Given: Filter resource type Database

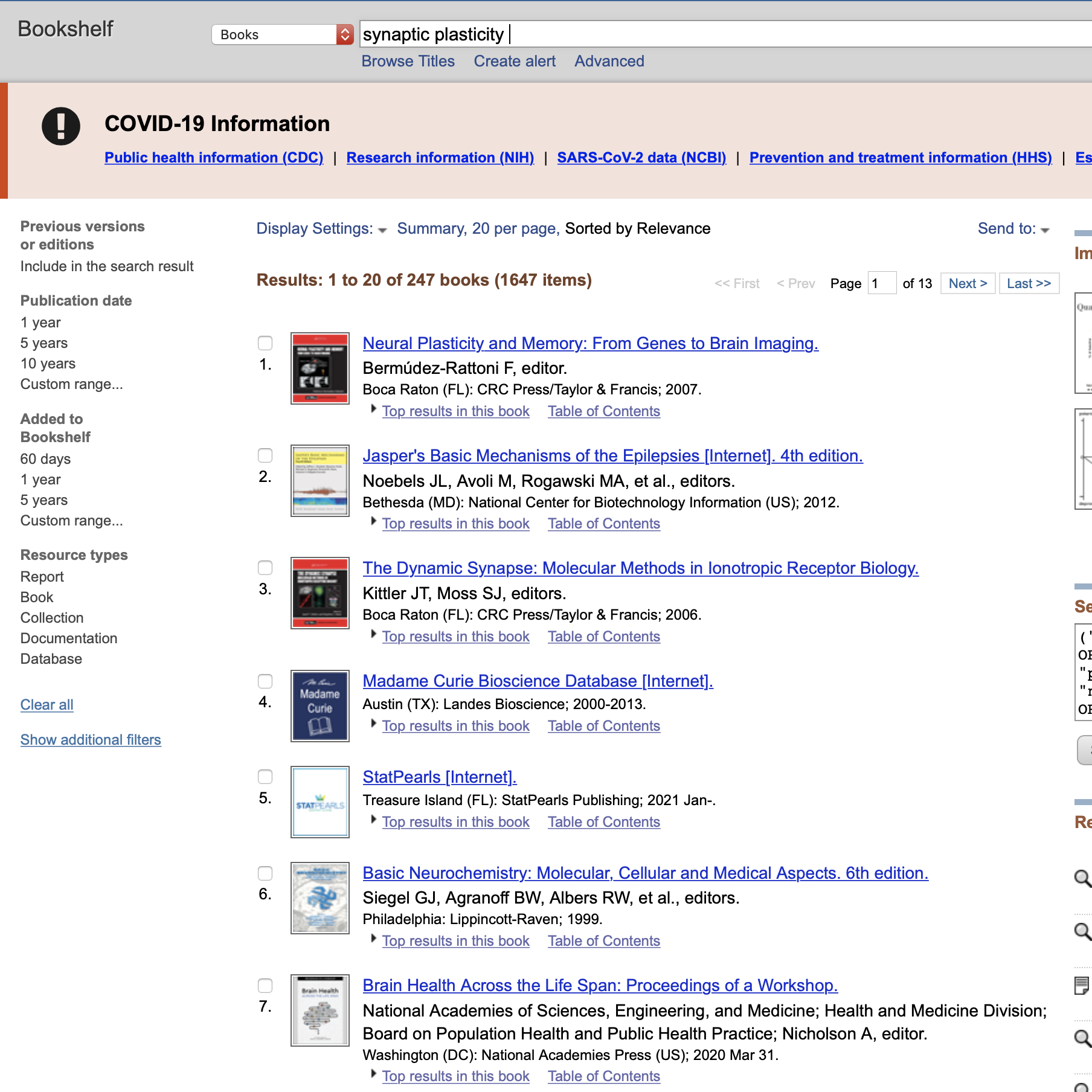Looking at the screenshot, I should click(x=51, y=659).
